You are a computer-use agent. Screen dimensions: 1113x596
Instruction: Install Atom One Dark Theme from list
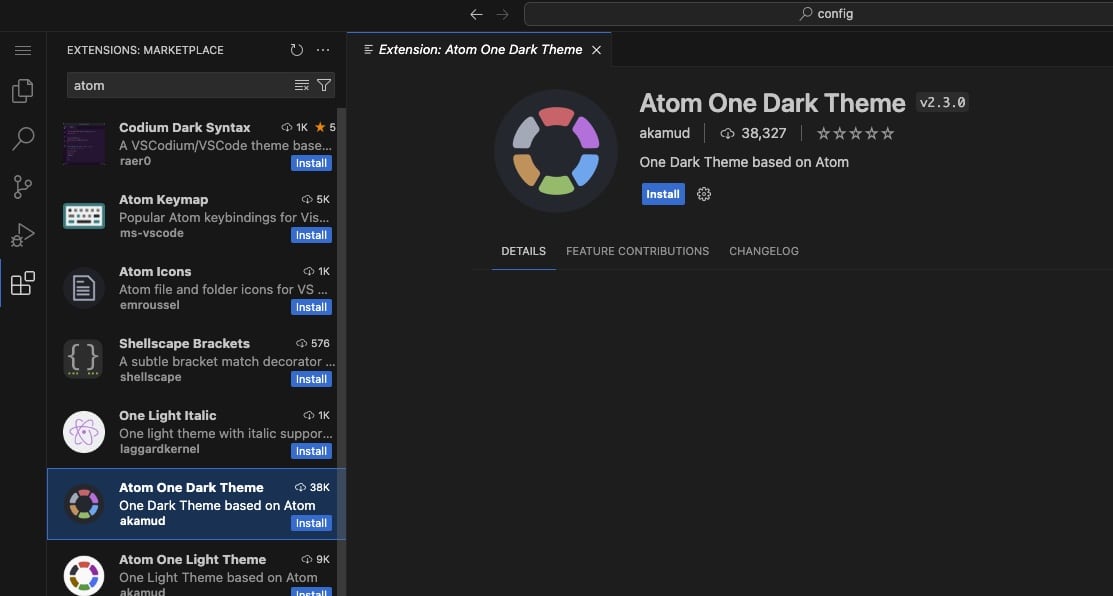click(x=311, y=523)
